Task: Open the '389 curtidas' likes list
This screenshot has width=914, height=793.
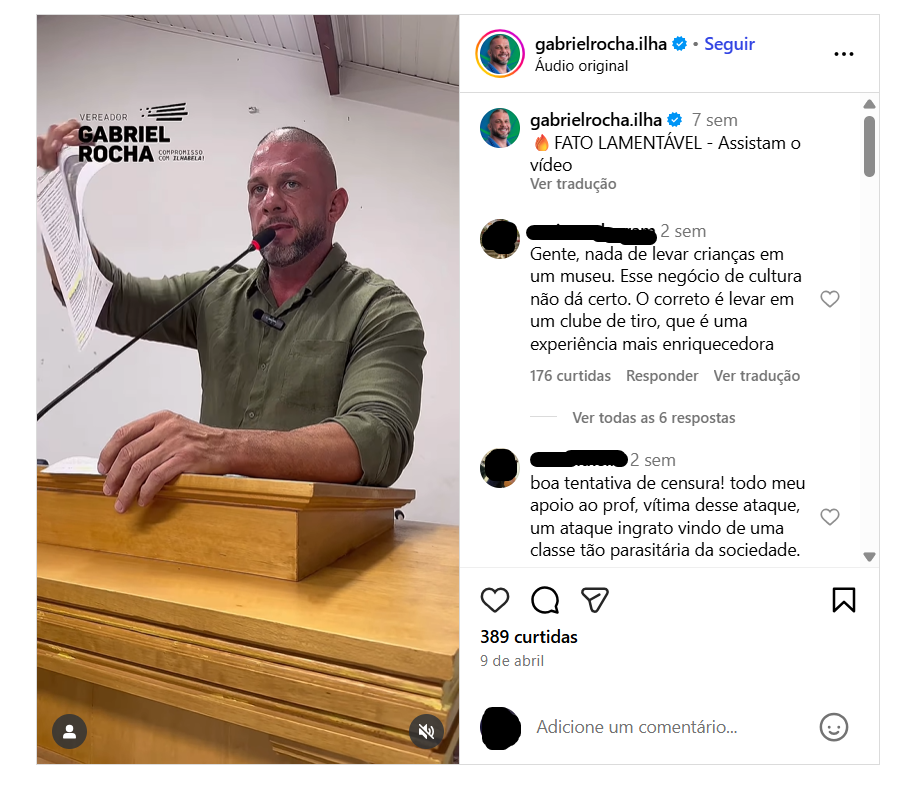Action: click(x=529, y=637)
